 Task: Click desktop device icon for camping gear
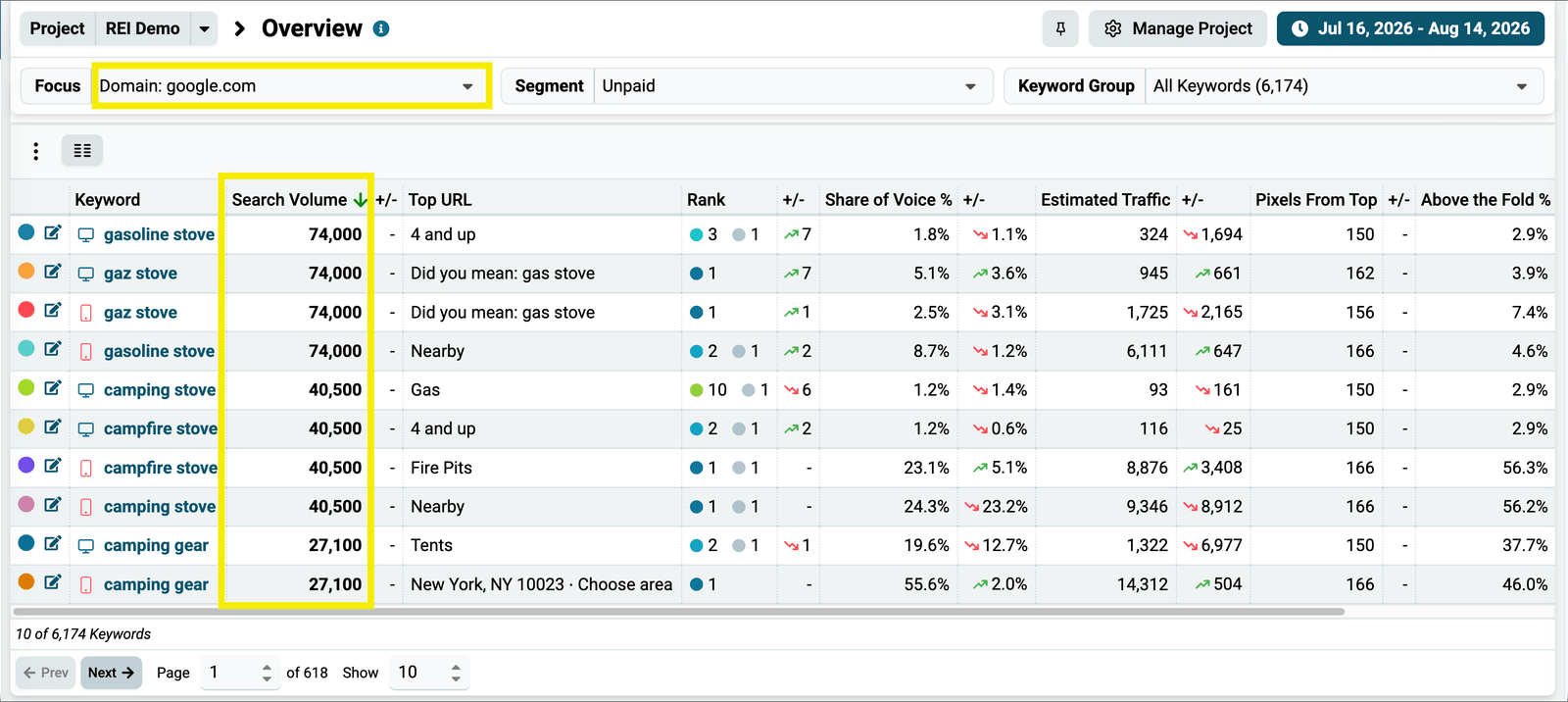point(86,546)
